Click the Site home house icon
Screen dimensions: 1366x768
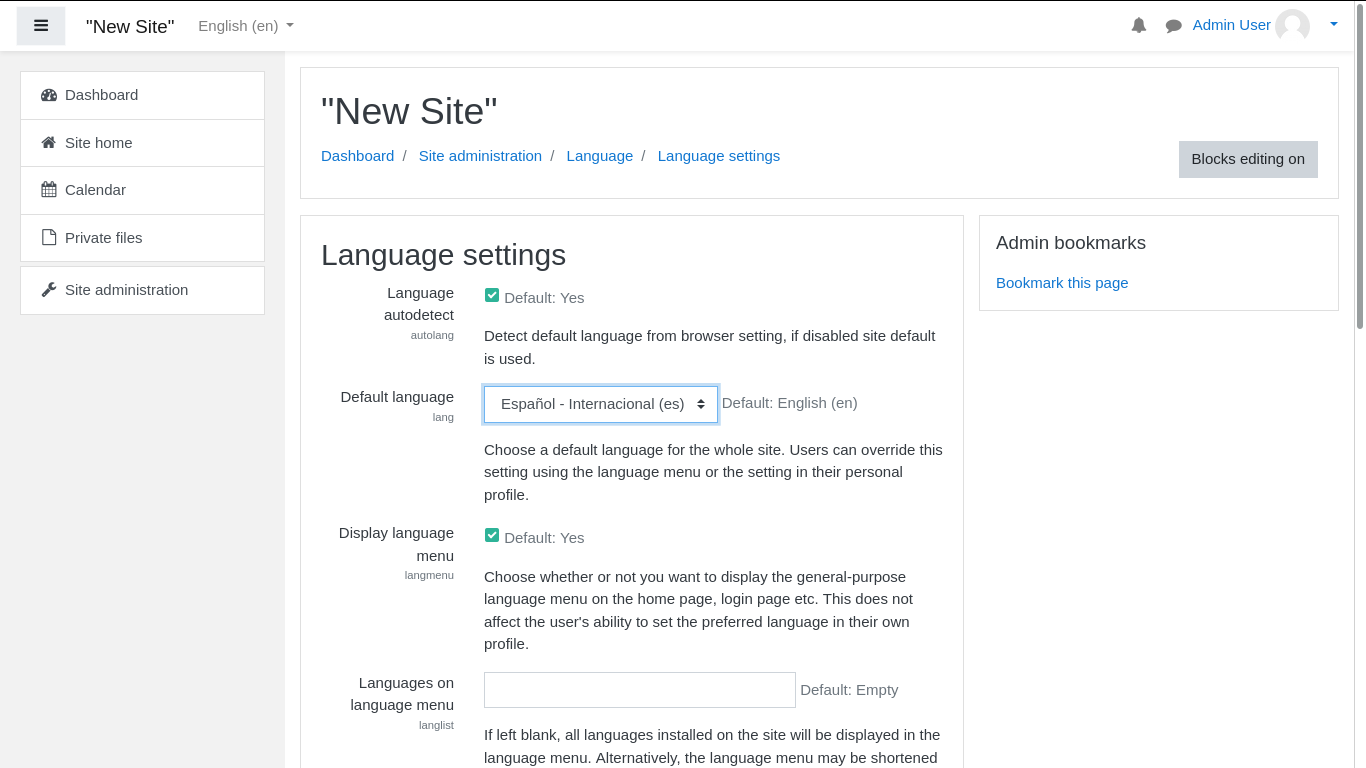[x=49, y=143]
